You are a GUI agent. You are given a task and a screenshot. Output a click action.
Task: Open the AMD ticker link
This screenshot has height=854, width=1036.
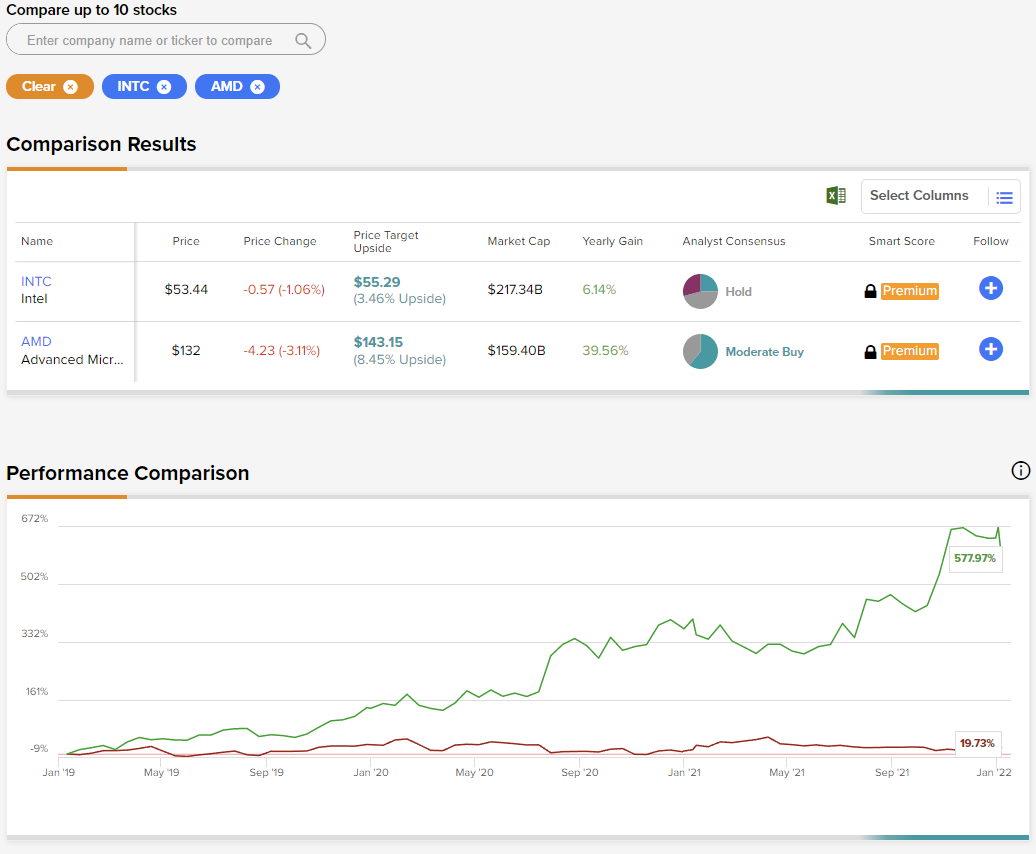36,341
